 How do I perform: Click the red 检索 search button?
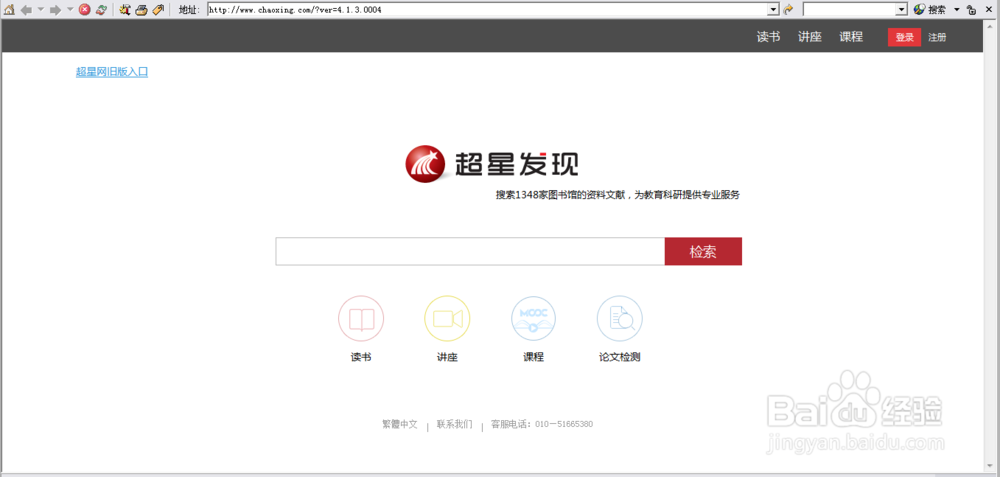(703, 251)
